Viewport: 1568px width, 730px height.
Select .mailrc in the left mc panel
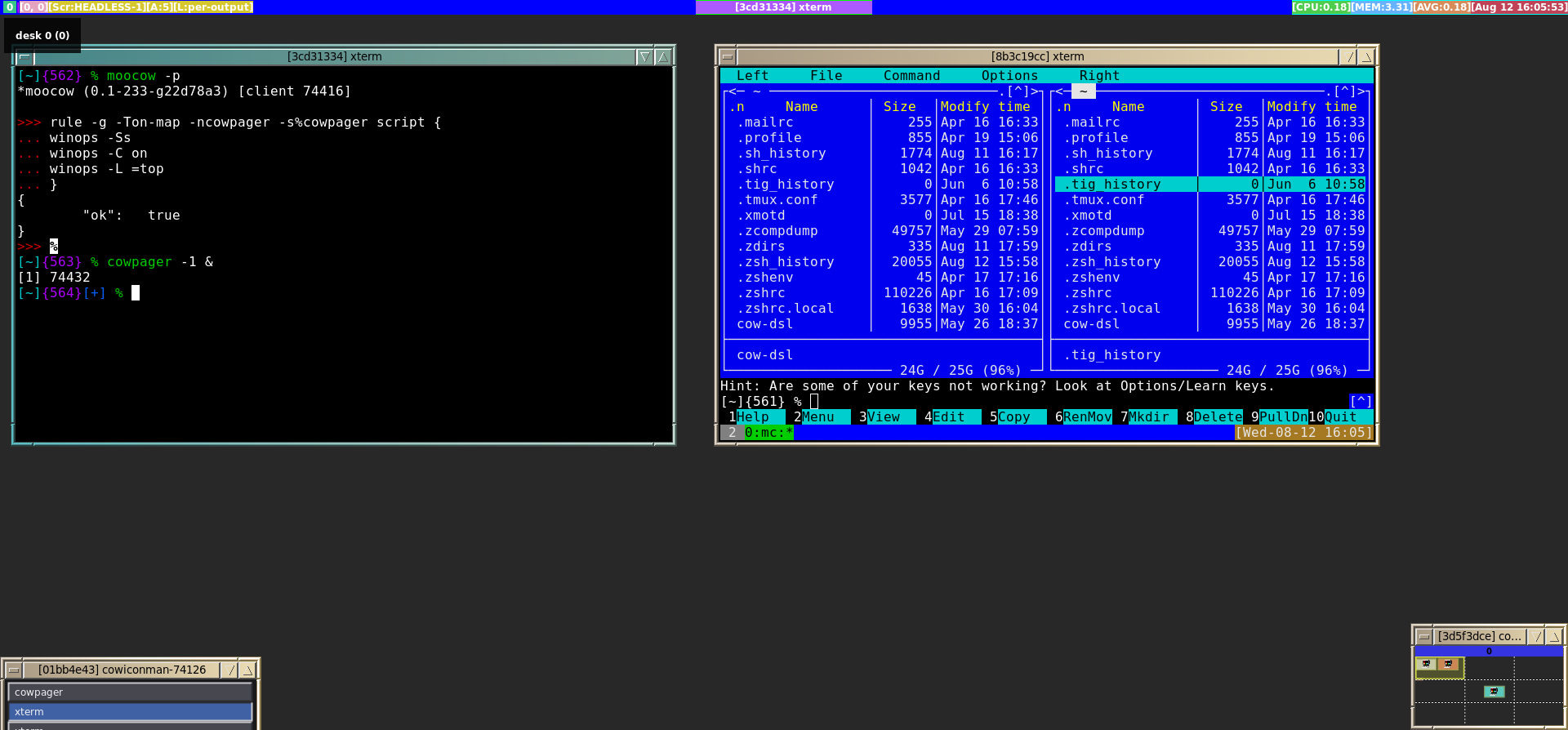(x=883, y=122)
